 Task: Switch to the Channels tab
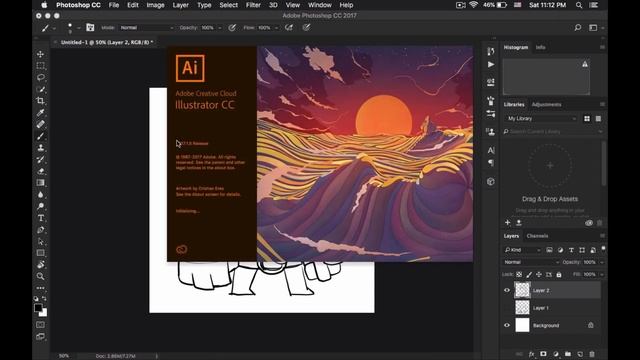coord(537,236)
